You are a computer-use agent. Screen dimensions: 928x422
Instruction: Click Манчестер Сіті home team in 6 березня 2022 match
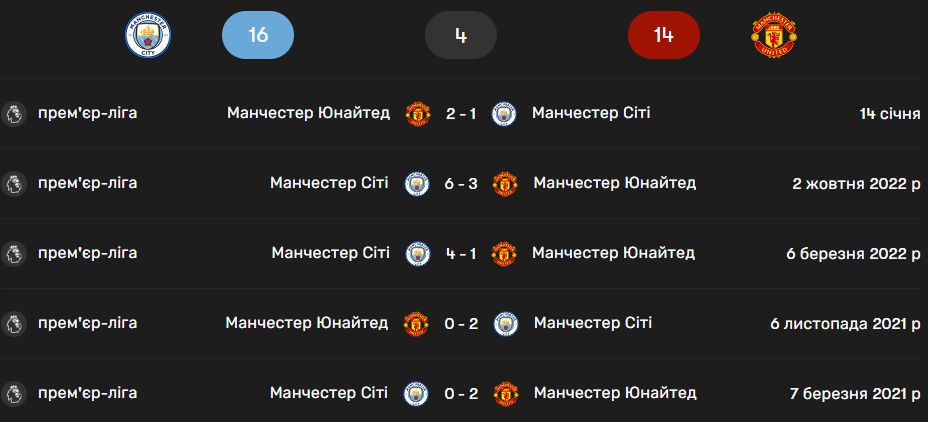[330, 253]
